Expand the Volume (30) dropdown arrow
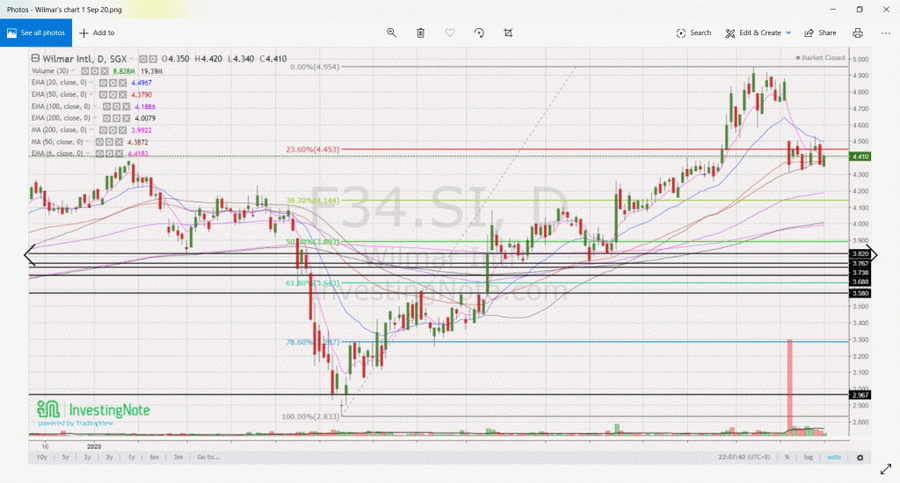Viewport: 900px width, 483px height. pyautogui.click(x=73, y=71)
